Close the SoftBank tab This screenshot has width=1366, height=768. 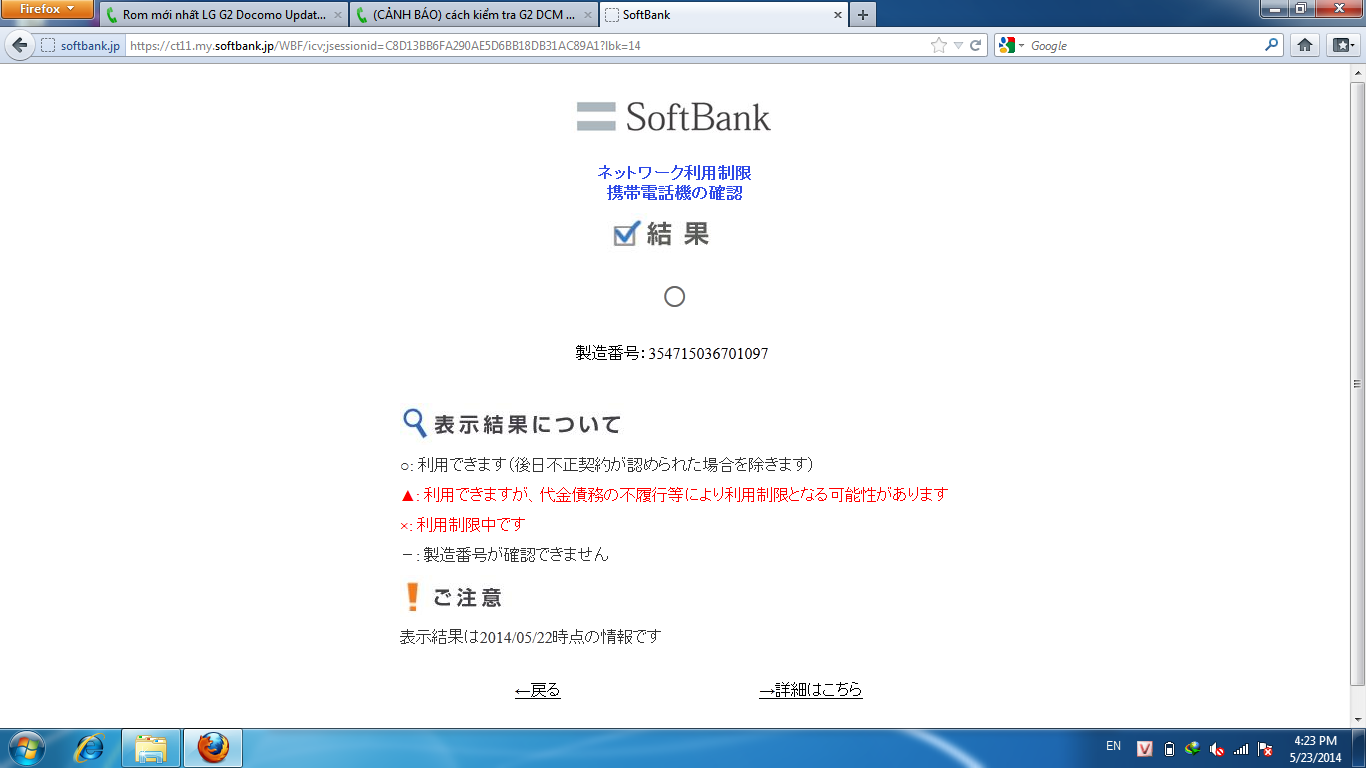point(837,16)
